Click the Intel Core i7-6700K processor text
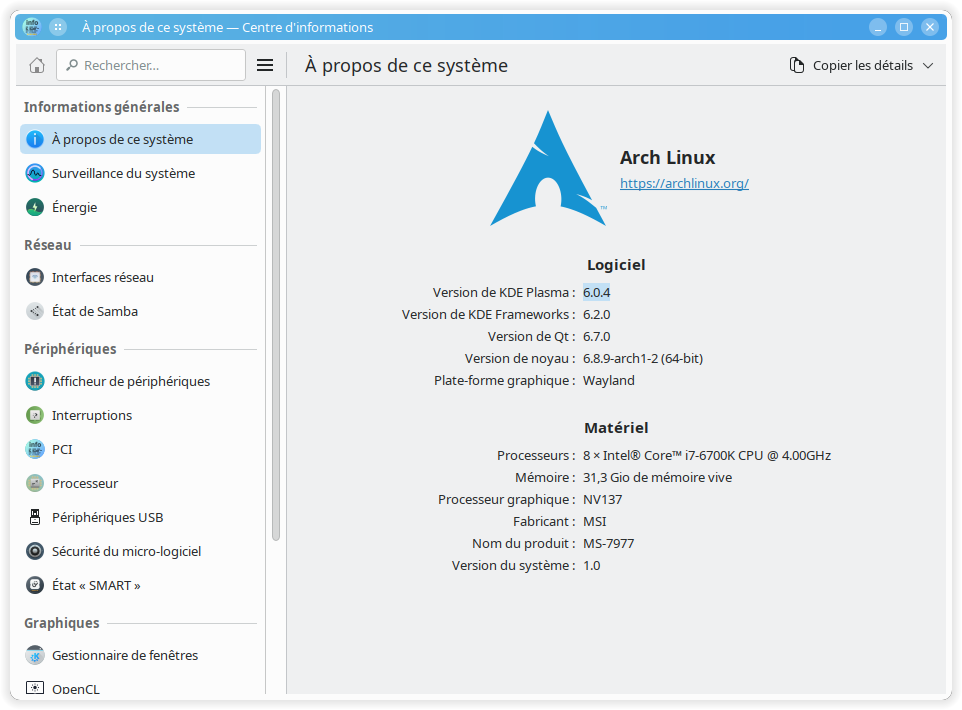Image resolution: width=962 pixels, height=710 pixels. pyautogui.click(x=707, y=455)
